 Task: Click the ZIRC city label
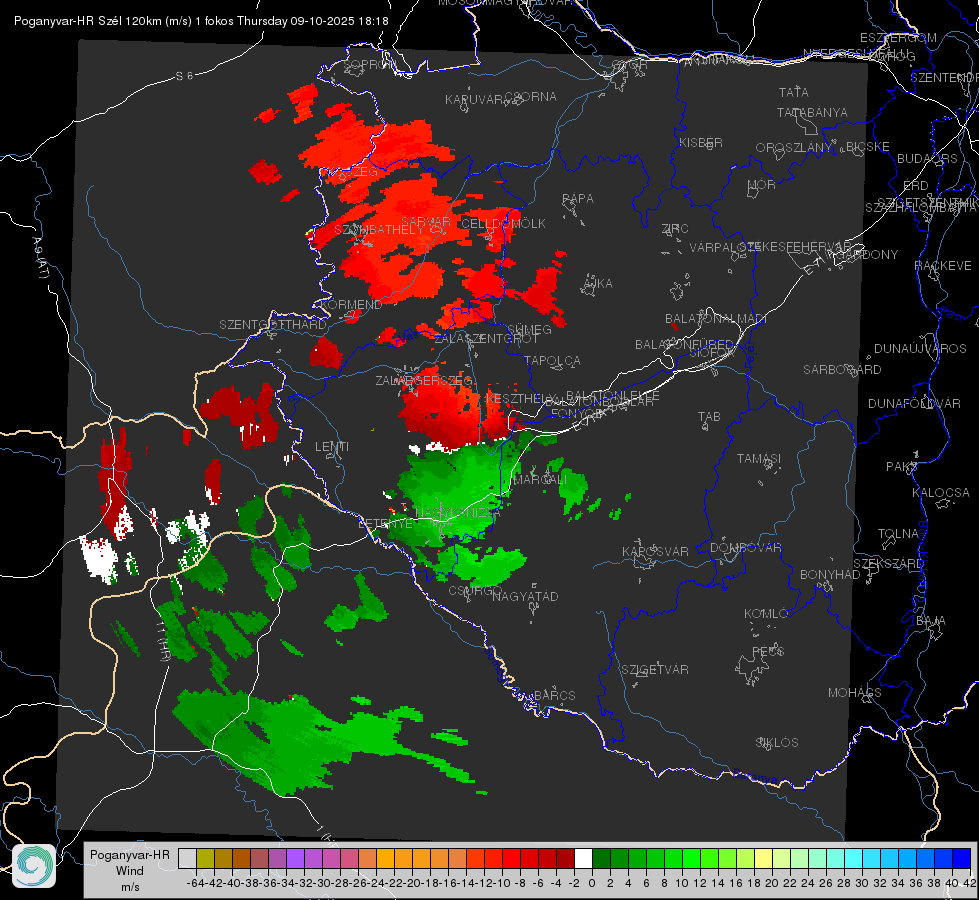click(675, 228)
